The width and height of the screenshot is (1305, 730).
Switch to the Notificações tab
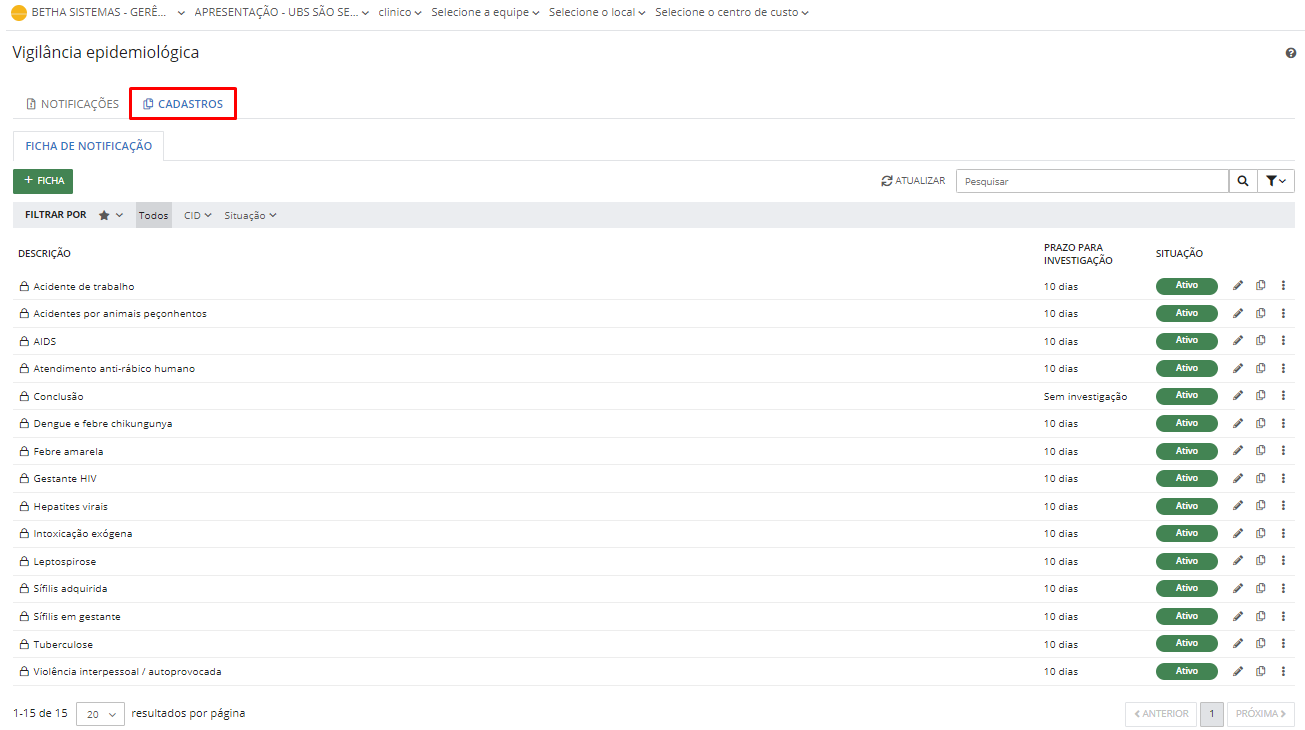pos(72,104)
